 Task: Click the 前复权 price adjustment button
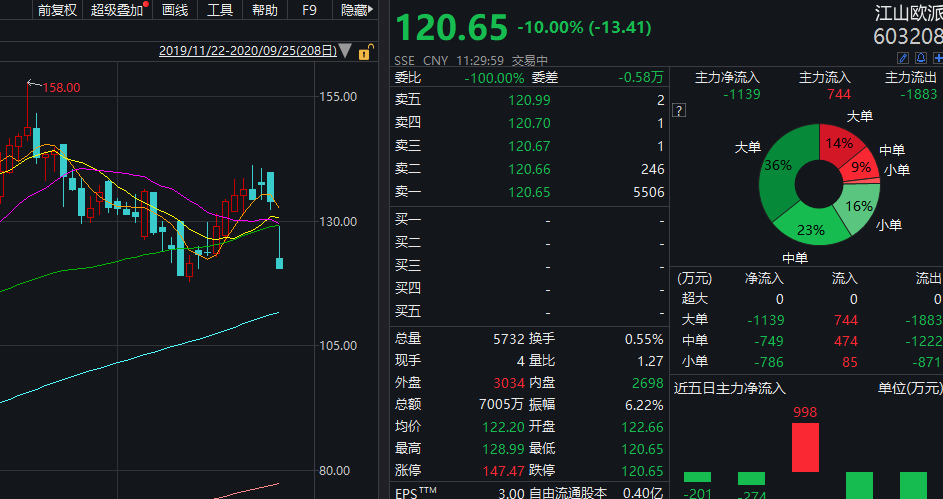(57, 10)
